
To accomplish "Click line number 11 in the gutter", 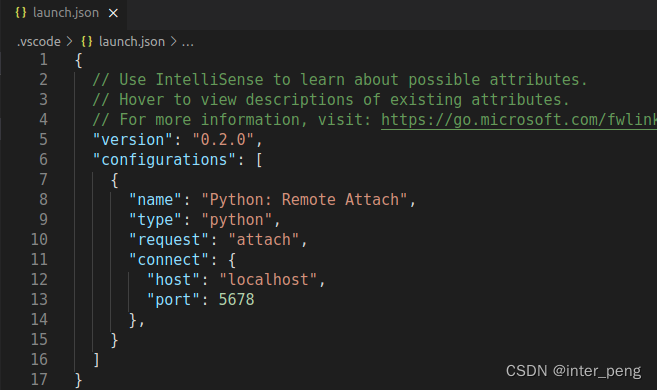I will [39, 260].
